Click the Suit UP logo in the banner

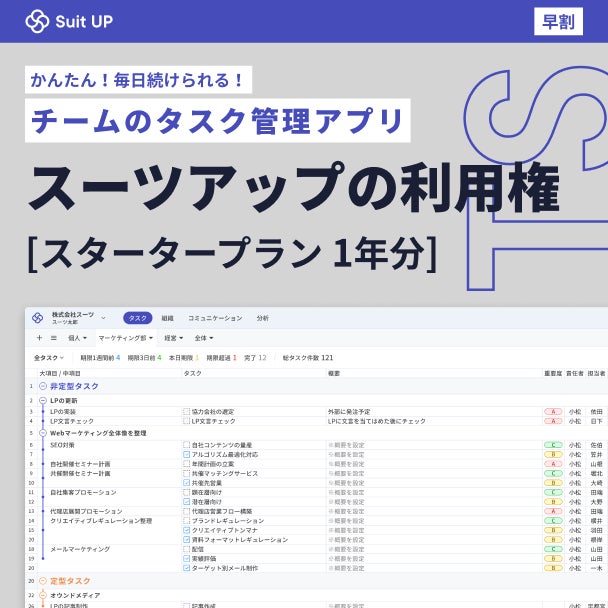tap(69, 21)
